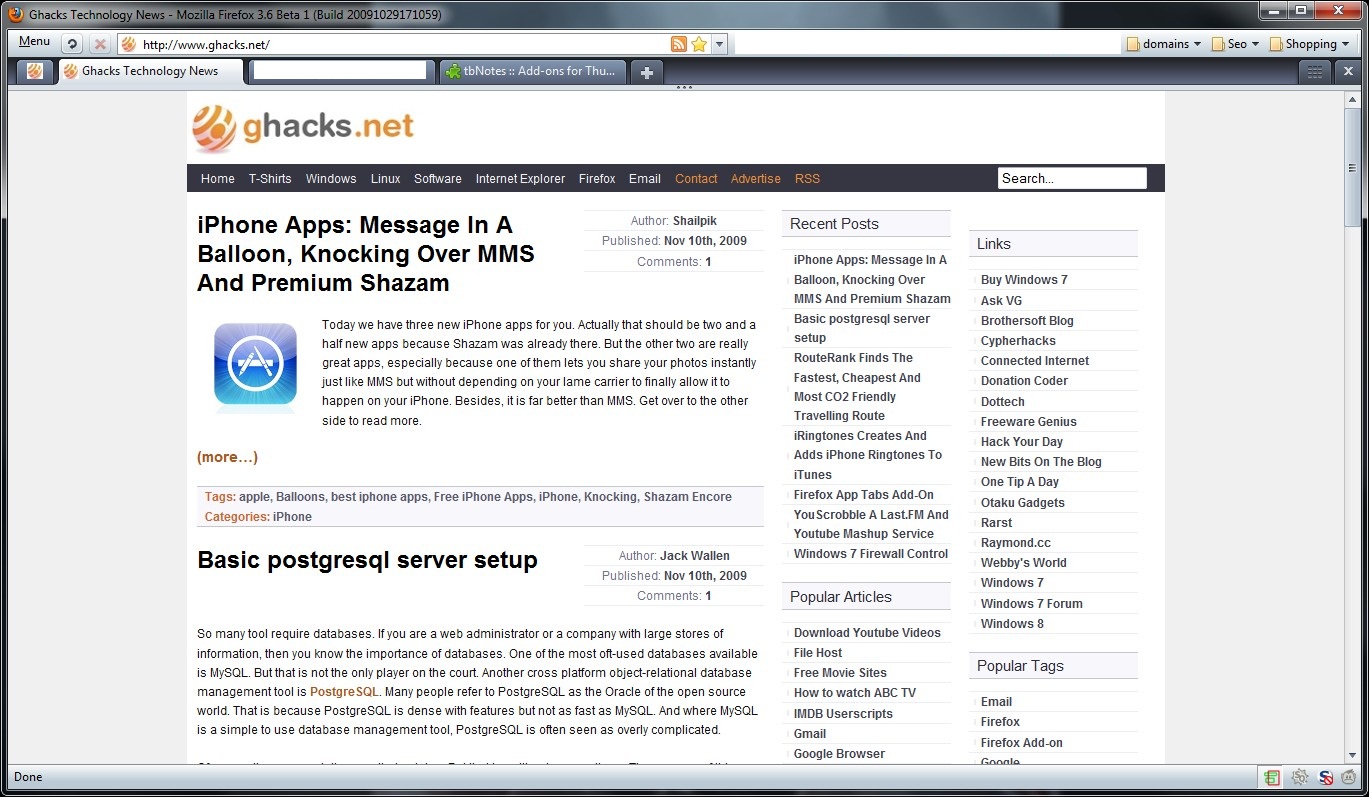This screenshot has height=797, width=1369.
Task: Switch to Ghacks Technology News tab
Action: coord(151,71)
